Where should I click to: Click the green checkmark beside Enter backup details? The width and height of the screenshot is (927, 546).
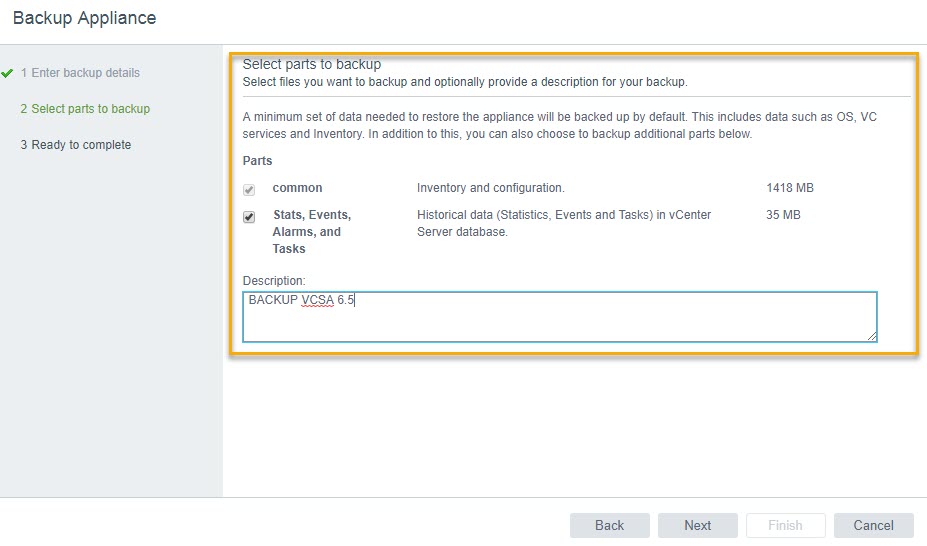click(x=8, y=73)
